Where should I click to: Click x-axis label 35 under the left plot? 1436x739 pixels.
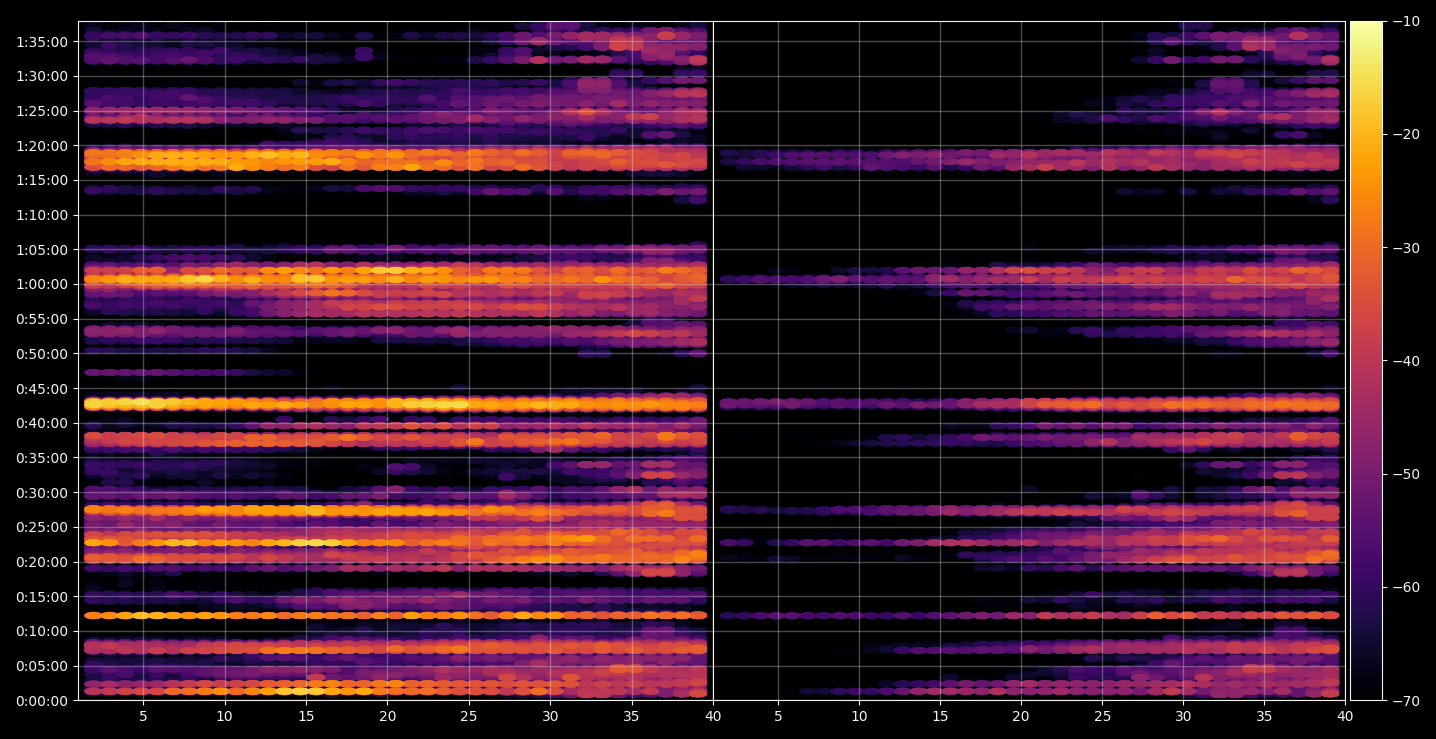632,716
